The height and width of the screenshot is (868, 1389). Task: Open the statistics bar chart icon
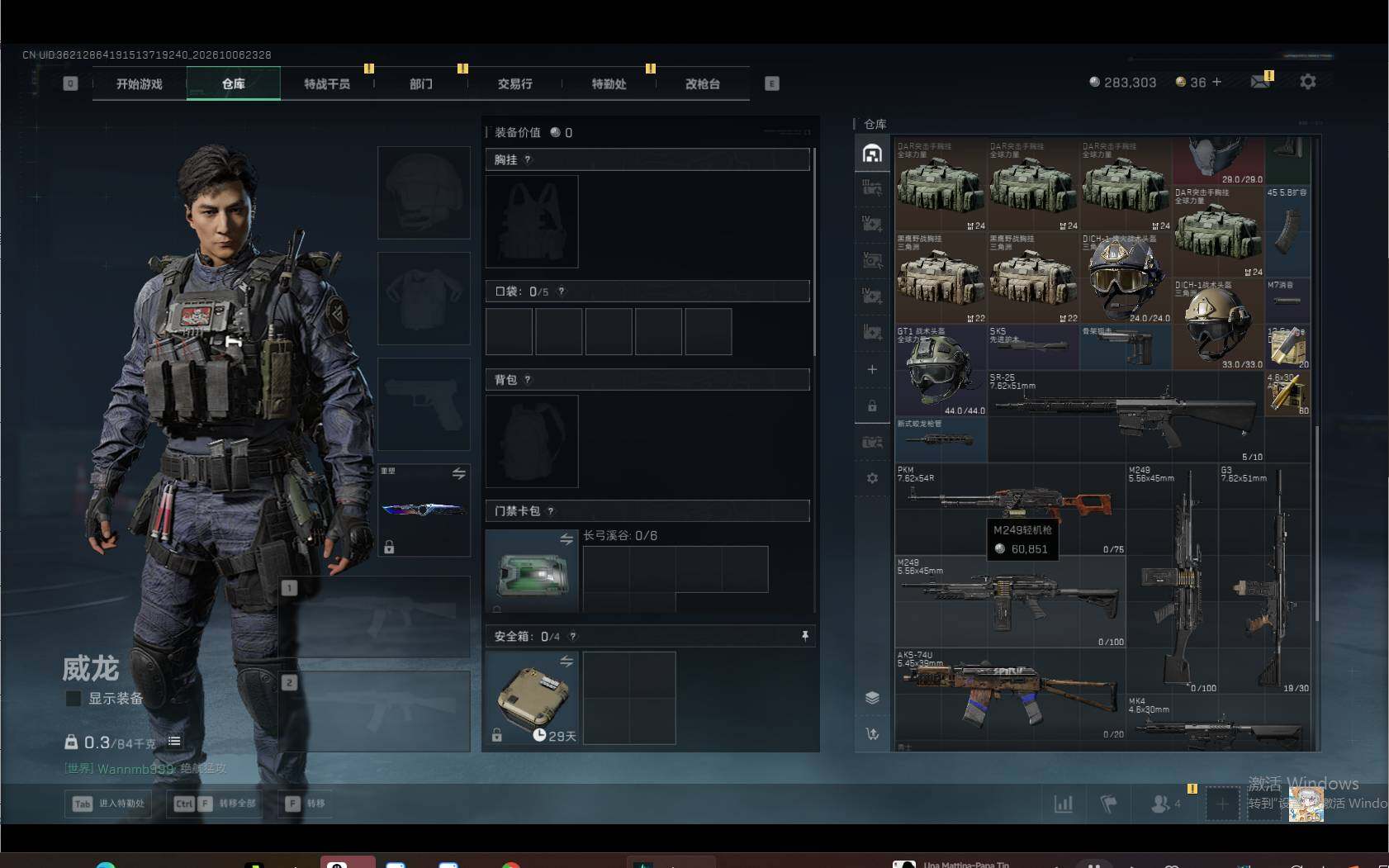[x=1064, y=804]
